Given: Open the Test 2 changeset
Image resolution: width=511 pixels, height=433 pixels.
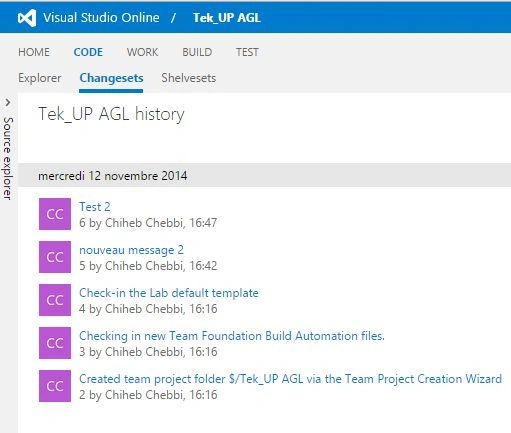Looking at the screenshot, I should pyautogui.click(x=95, y=207).
